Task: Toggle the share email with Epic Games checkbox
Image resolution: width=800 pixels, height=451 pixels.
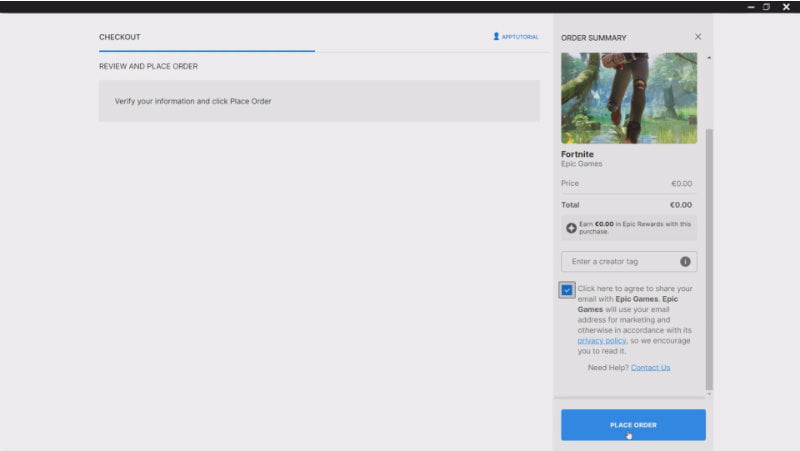Action: click(x=567, y=290)
